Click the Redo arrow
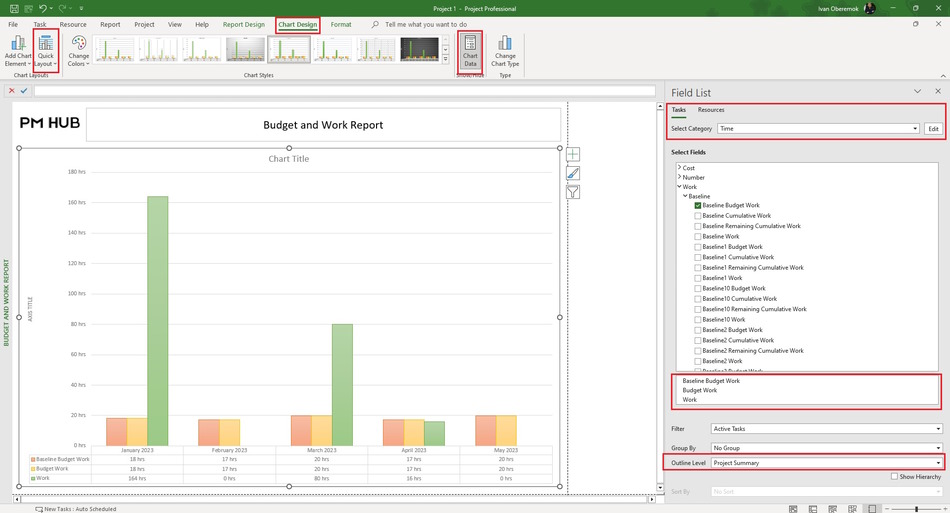 coord(62,8)
